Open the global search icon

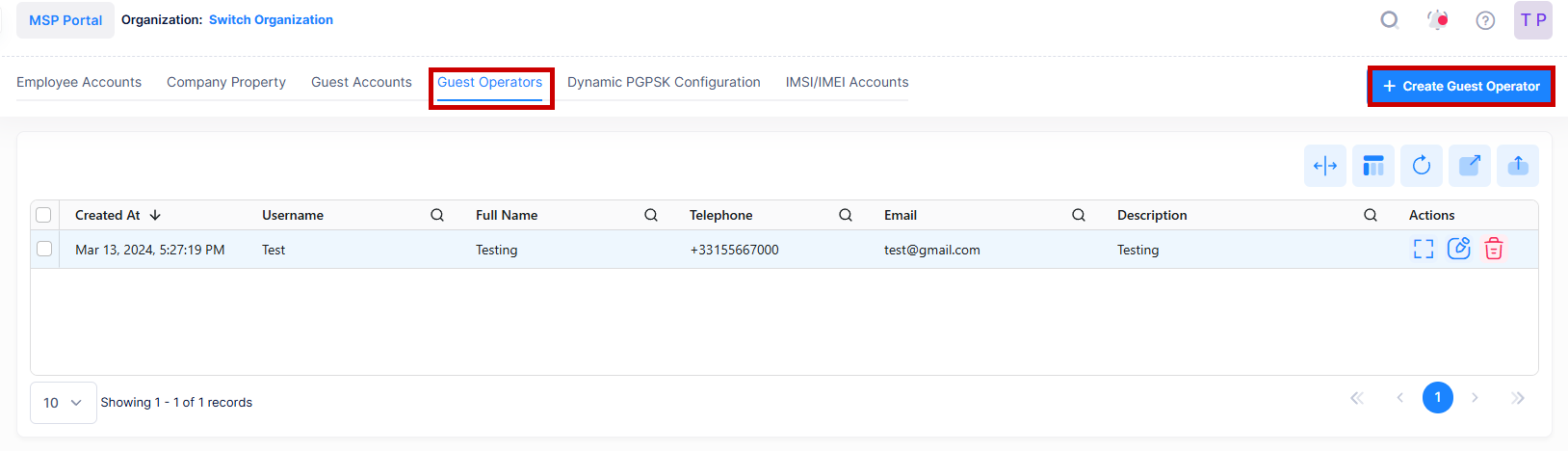1389,20
